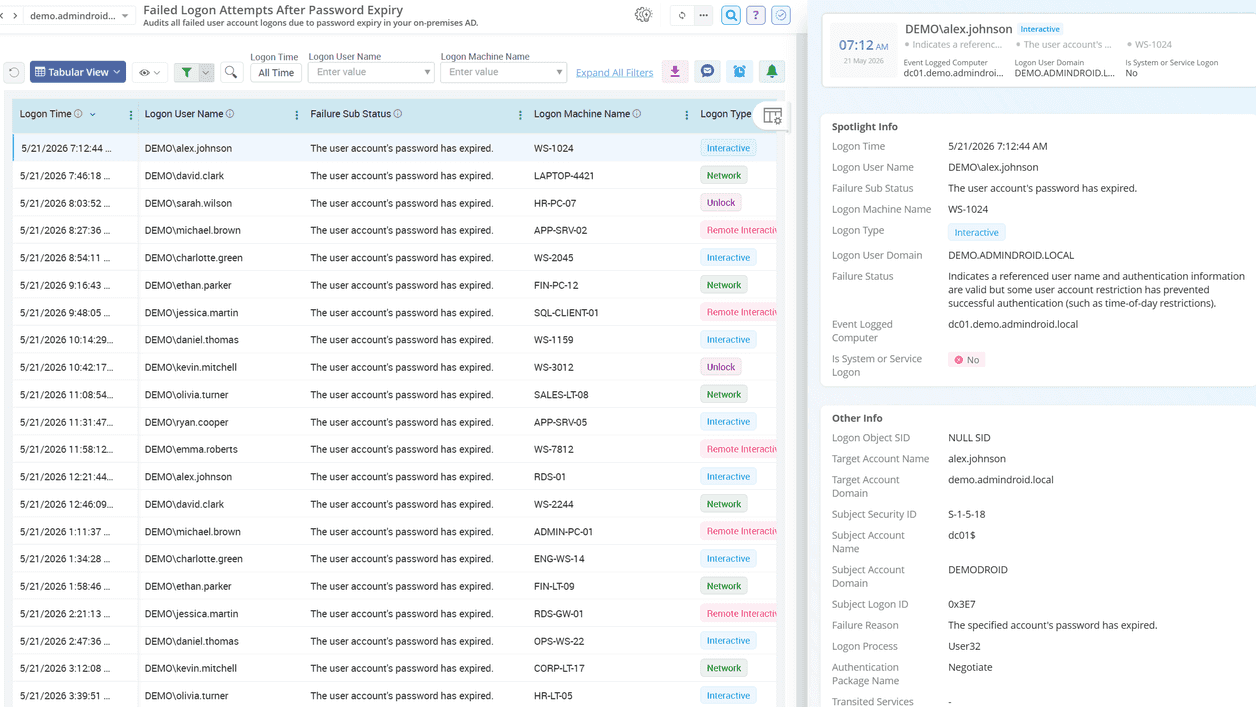This screenshot has width=1256, height=707.
Task: Click the checkmark circle icon in header
Action: click(781, 15)
